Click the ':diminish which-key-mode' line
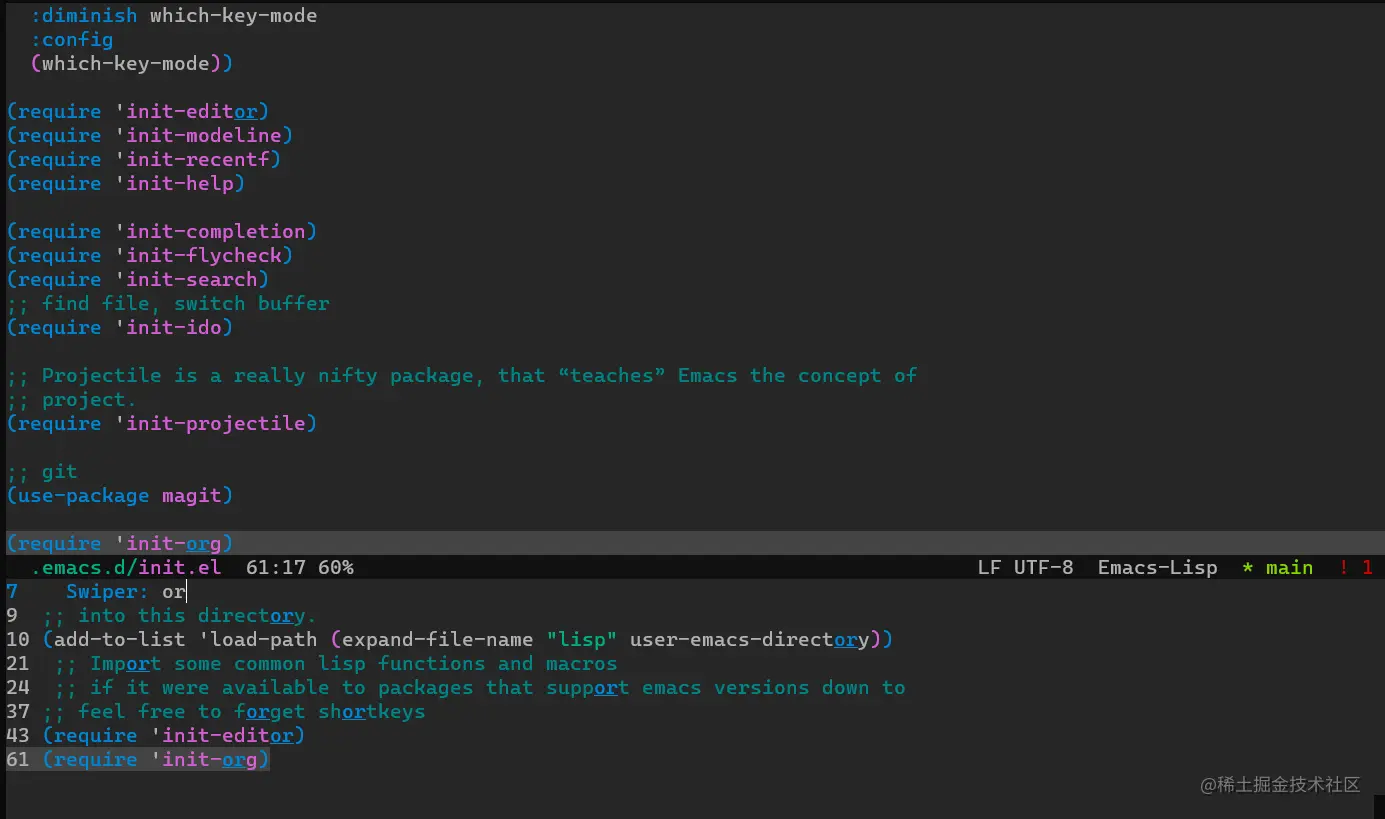Screen dimensions: 1385x819 pyautogui.click(x=174, y=15)
